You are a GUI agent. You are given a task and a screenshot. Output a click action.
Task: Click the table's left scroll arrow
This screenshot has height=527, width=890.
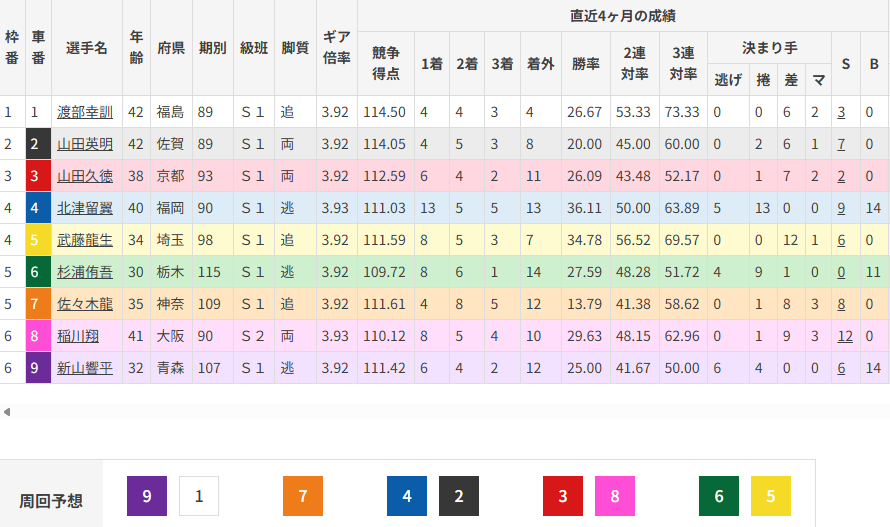click(x=7, y=411)
